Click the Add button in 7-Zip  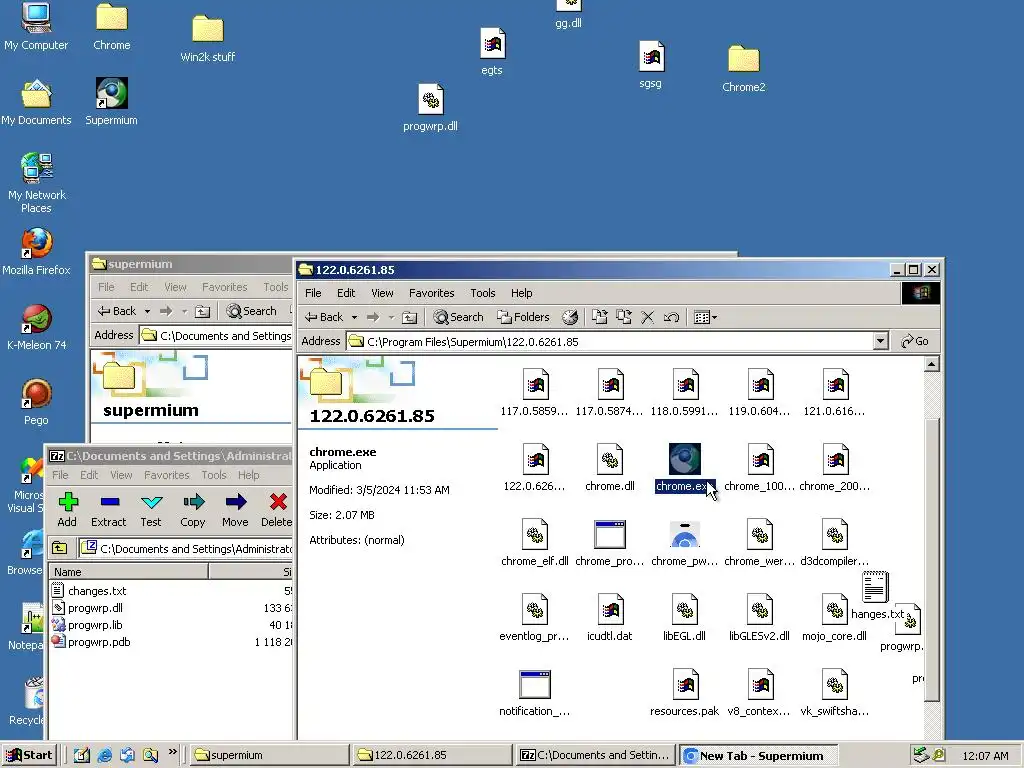click(67, 510)
